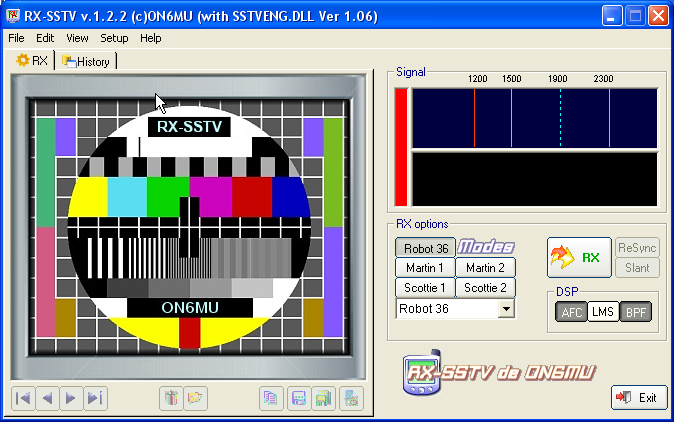The height and width of the screenshot is (422, 674).
Task: Minimize the RX-SSTV window
Action: pyautogui.click(x=612, y=16)
